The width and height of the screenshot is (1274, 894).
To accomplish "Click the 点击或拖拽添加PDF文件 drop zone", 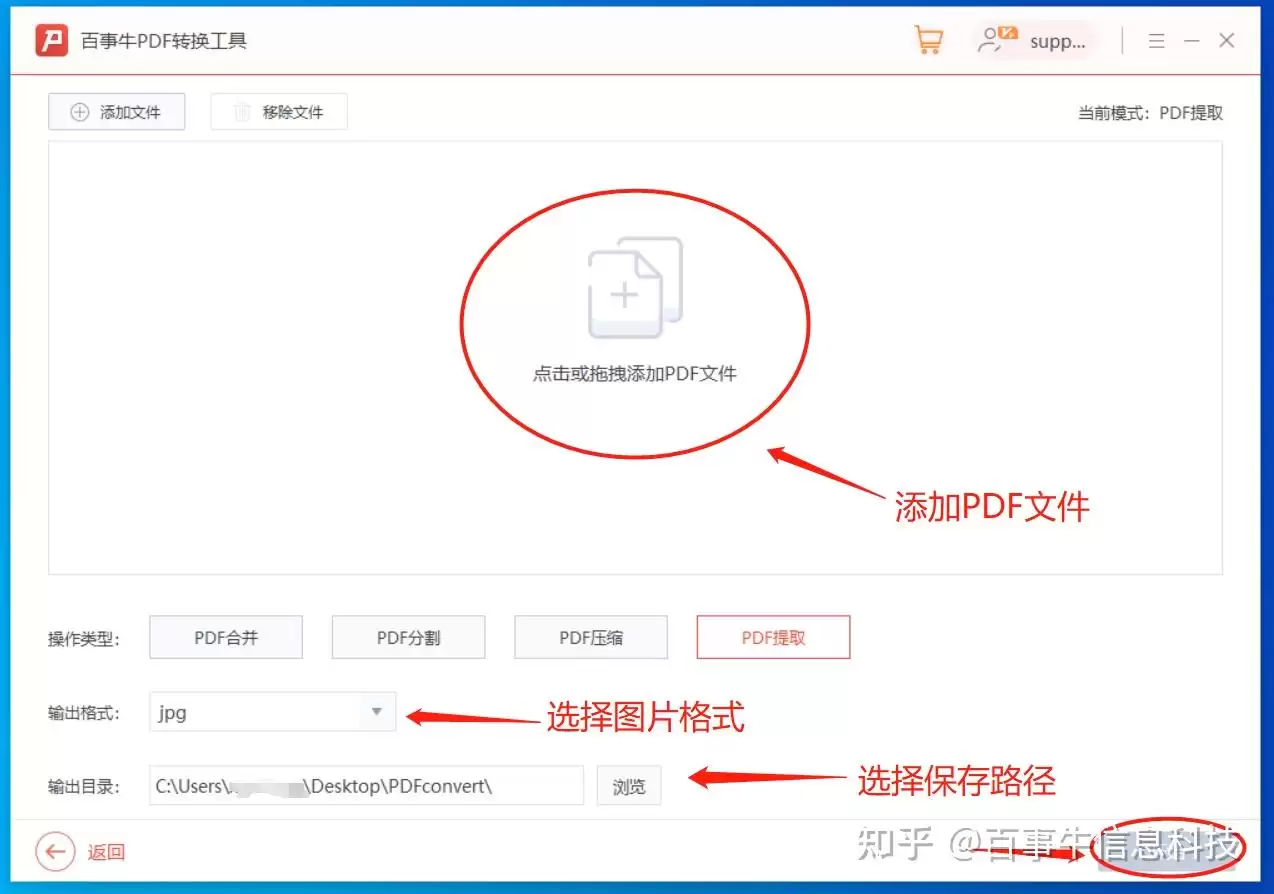I will click(x=636, y=372).
